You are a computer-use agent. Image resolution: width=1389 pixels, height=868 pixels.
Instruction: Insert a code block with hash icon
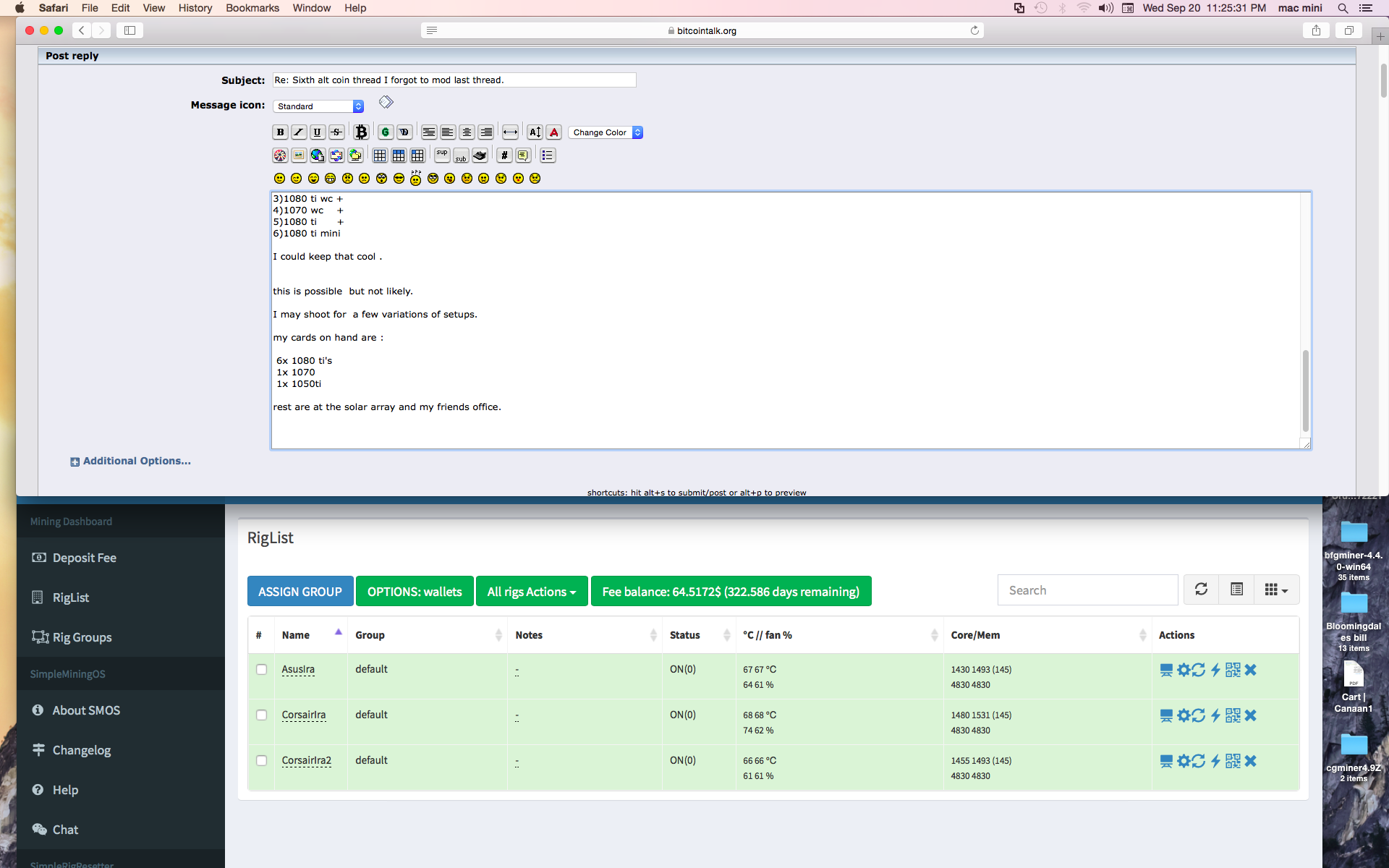504,156
